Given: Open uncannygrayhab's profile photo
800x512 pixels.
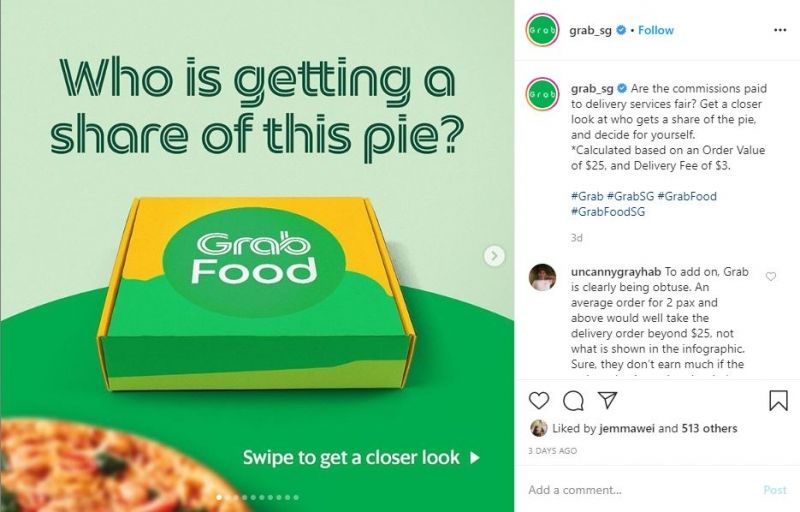Looking at the screenshot, I should [542, 277].
